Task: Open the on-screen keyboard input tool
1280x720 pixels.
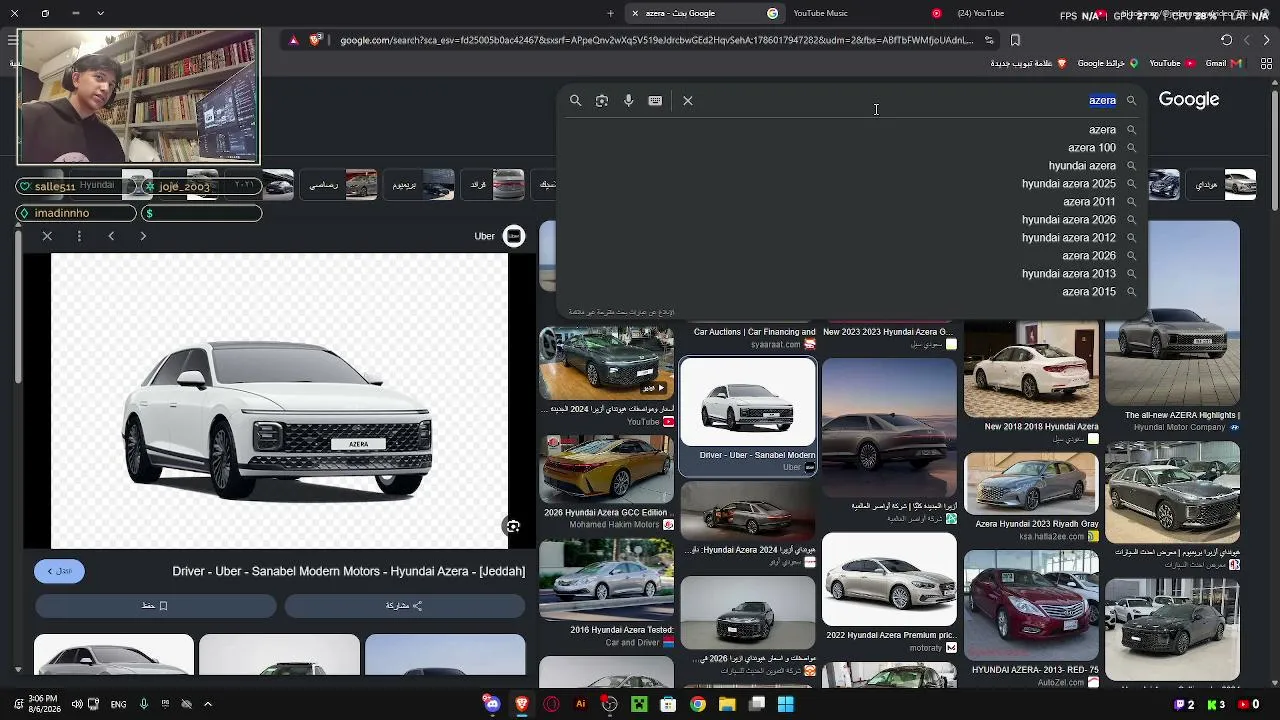Action: point(655,101)
